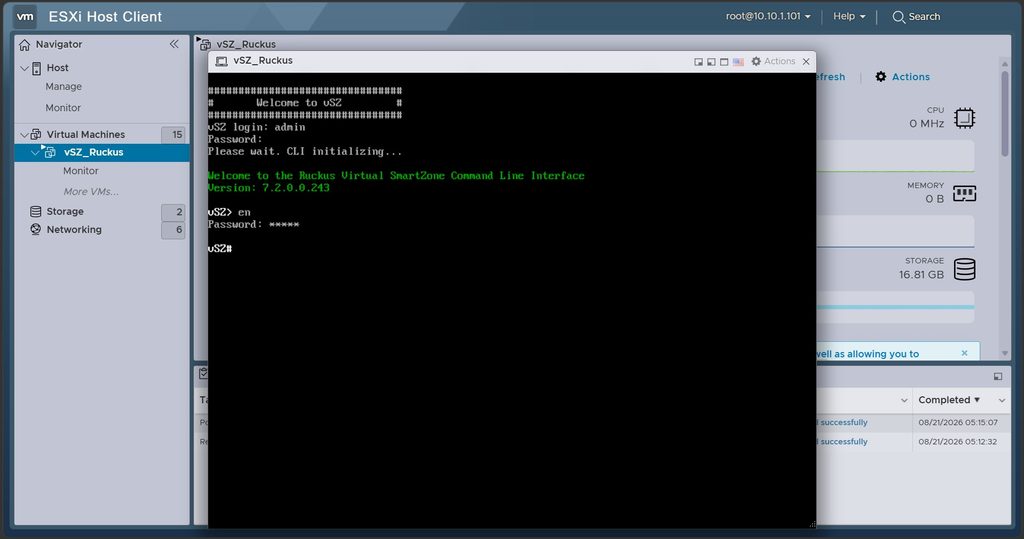
Task: Click the Virtual Machines icon in Navigator
Action: (x=36, y=134)
